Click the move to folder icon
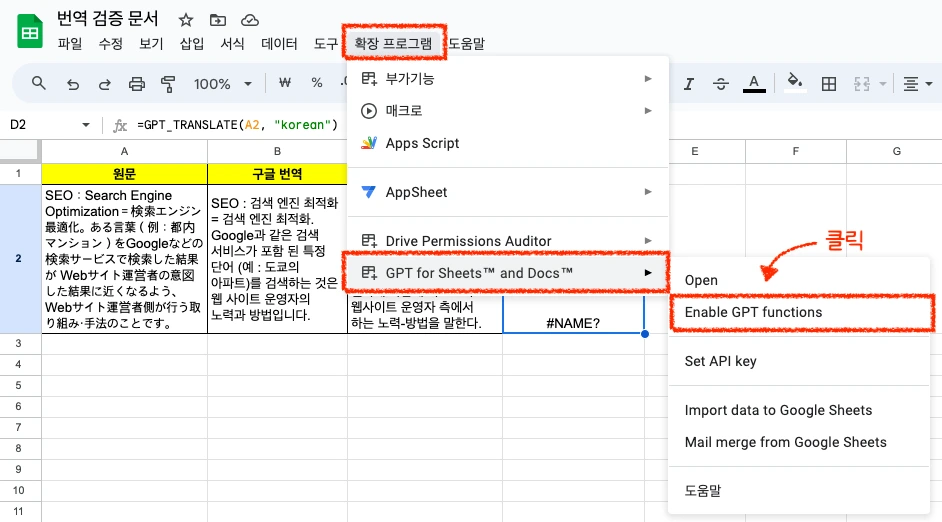942x522 pixels. 217,20
